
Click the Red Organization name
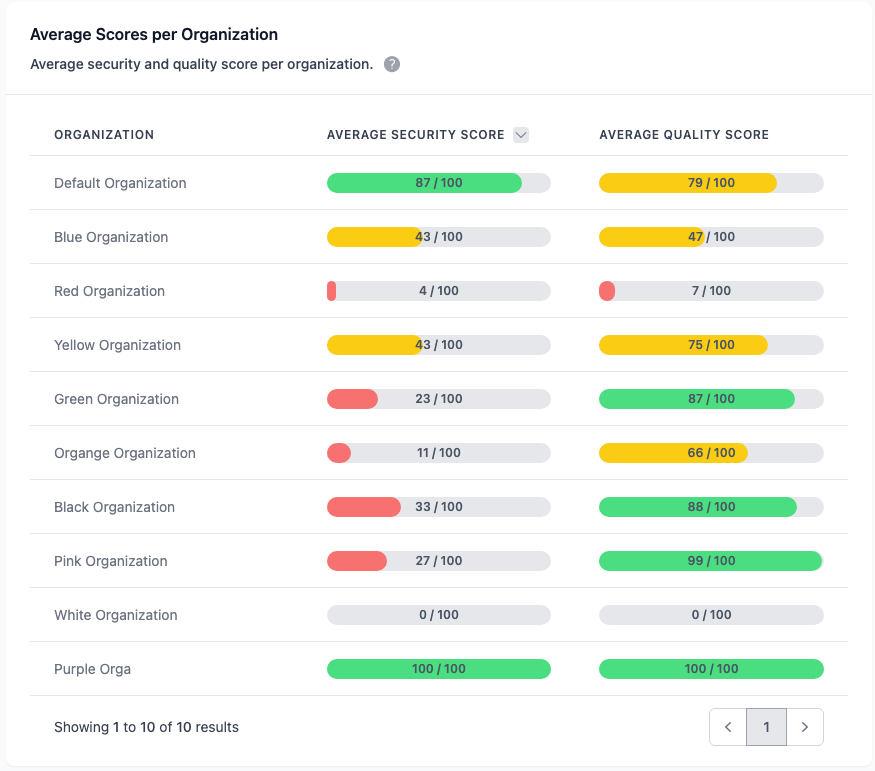click(109, 291)
